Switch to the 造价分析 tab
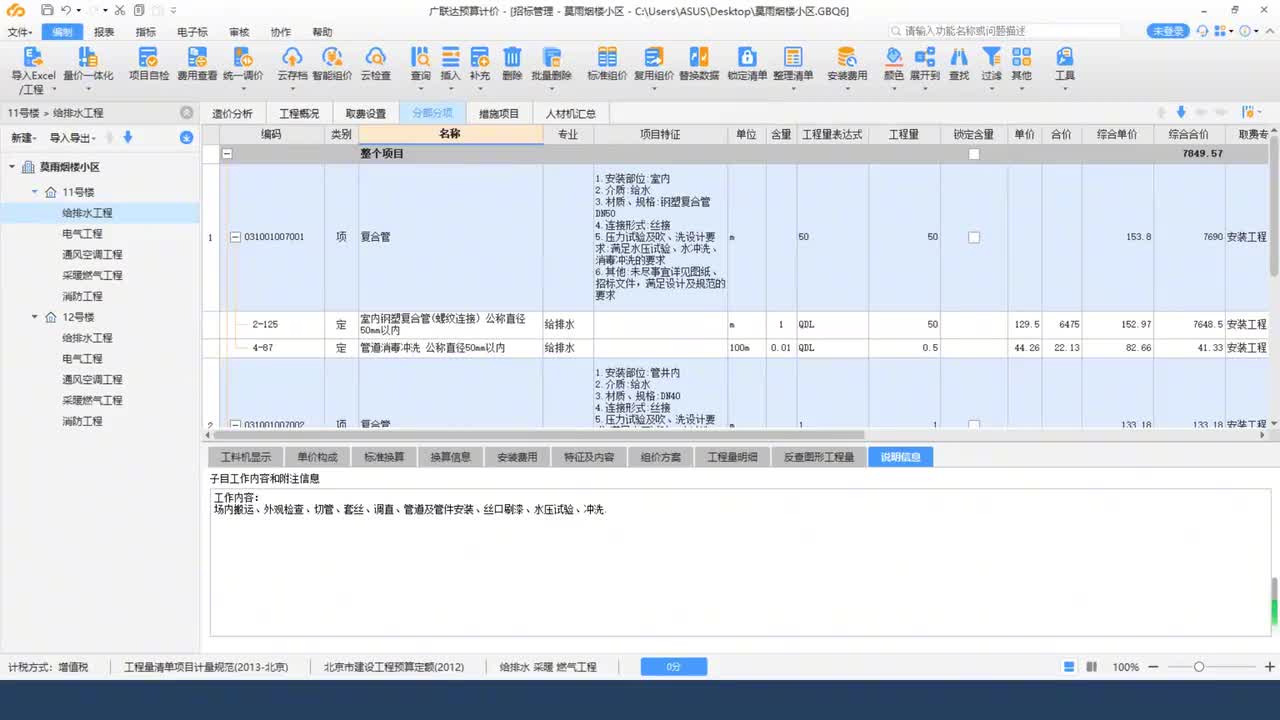 click(232, 114)
